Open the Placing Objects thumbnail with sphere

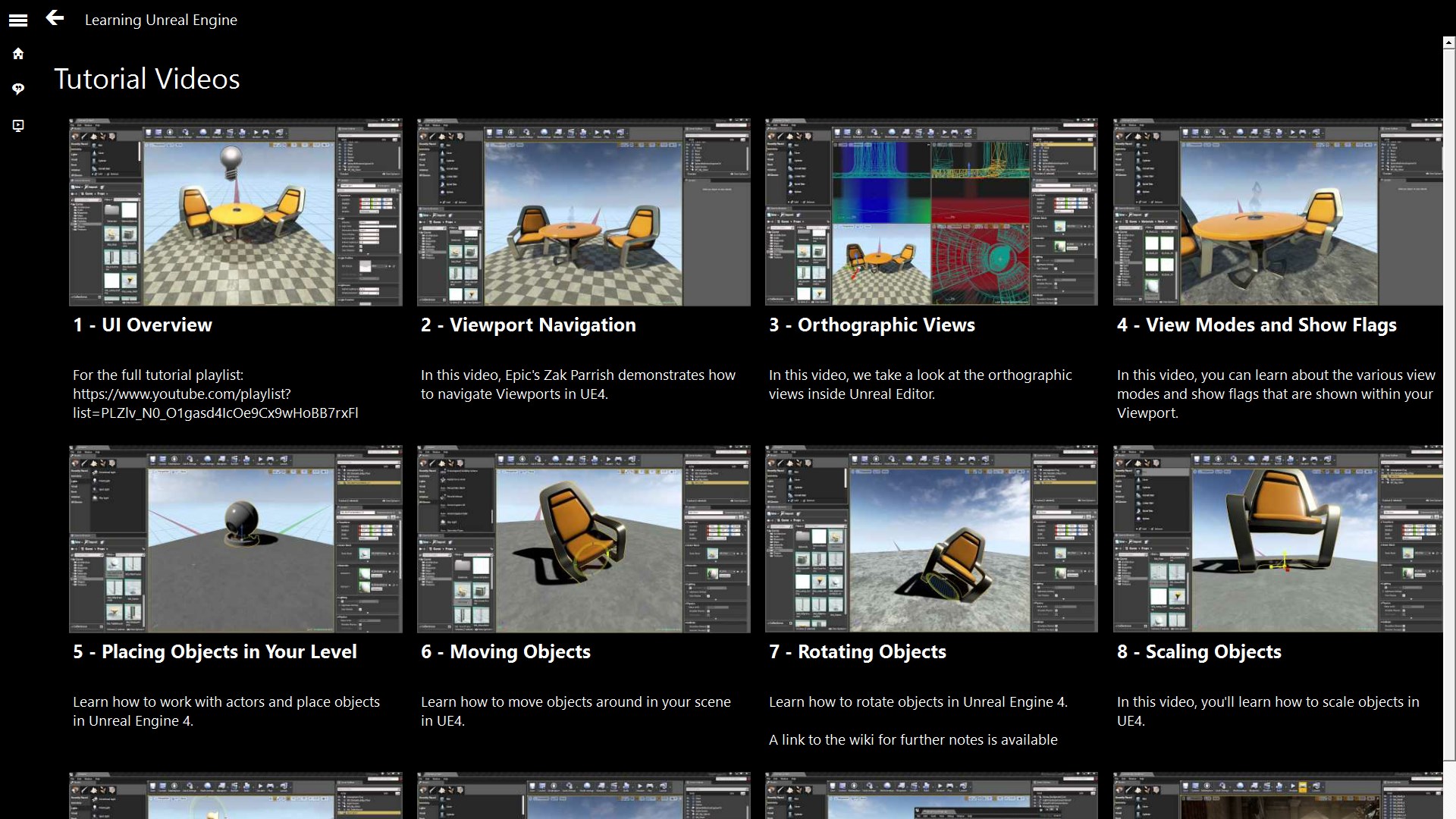(235, 539)
